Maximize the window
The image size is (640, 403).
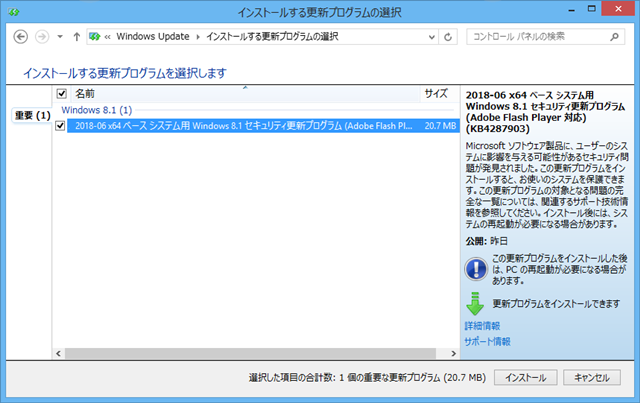point(591,9)
